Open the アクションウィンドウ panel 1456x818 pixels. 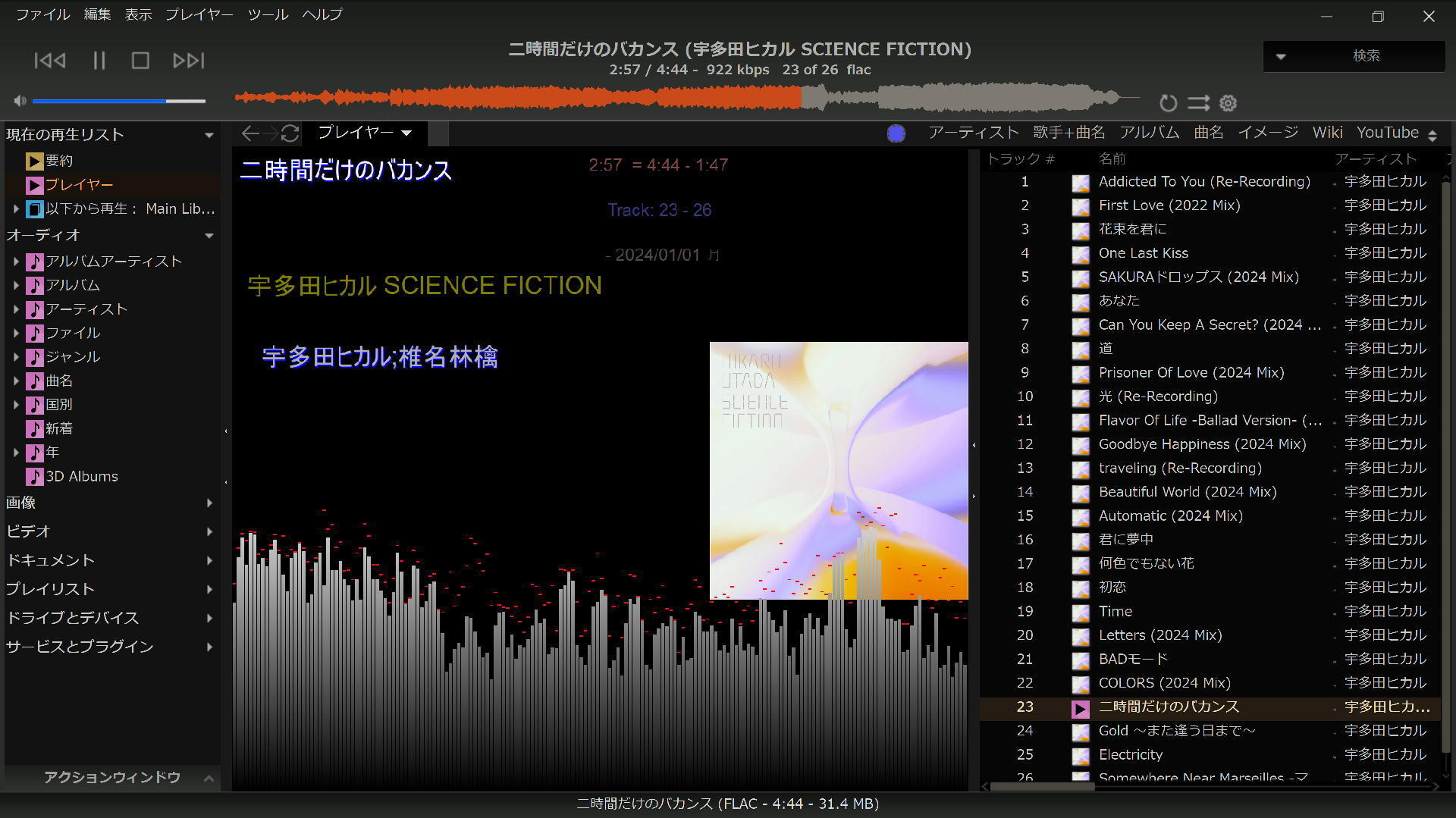point(112,778)
